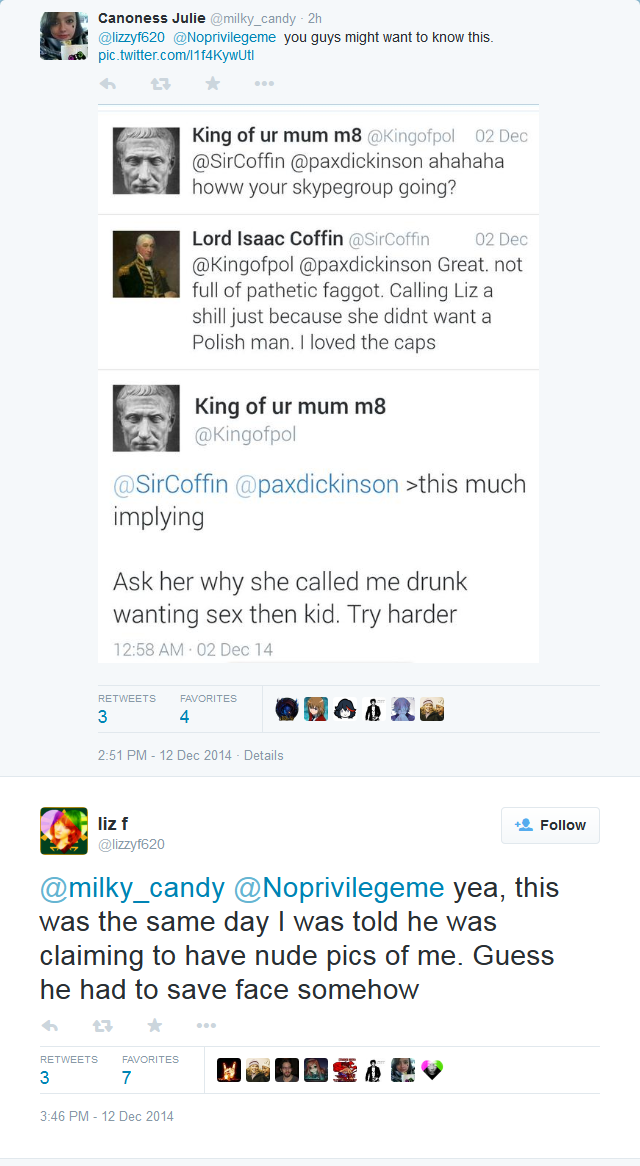Open @milky_candy mention in liz f's reply
Image resolution: width=640 pixels, height=1166 pixels.
click(132, 889)
